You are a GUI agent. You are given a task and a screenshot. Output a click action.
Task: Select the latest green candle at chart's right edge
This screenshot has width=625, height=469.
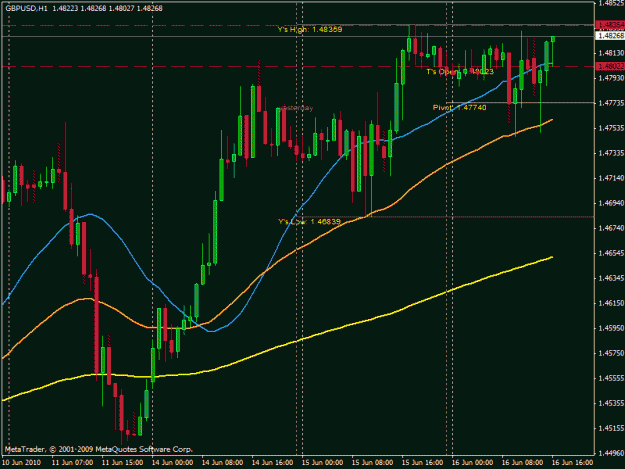coord(553,39)
